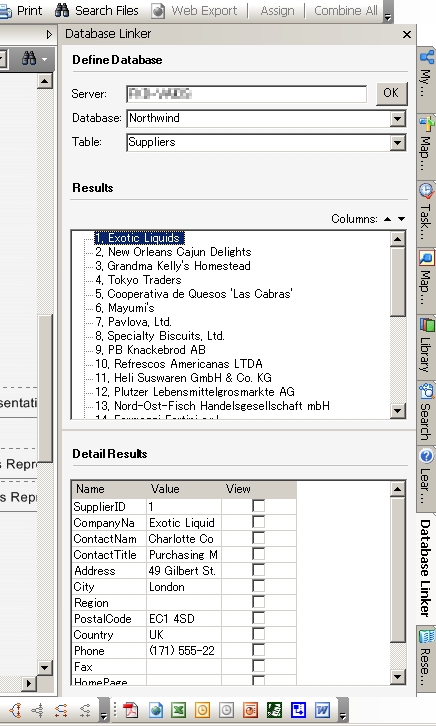Check the View box for Address

pyautogui.click(x=259, y=570)
